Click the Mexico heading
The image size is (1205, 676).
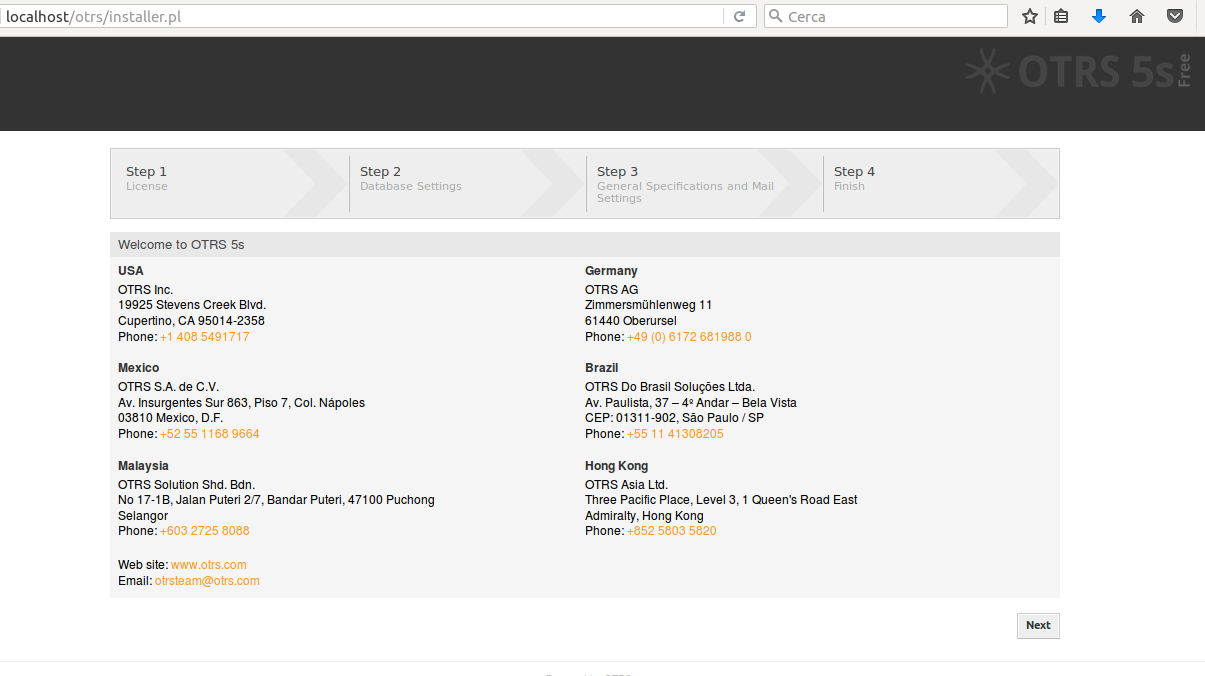point(139,368)
